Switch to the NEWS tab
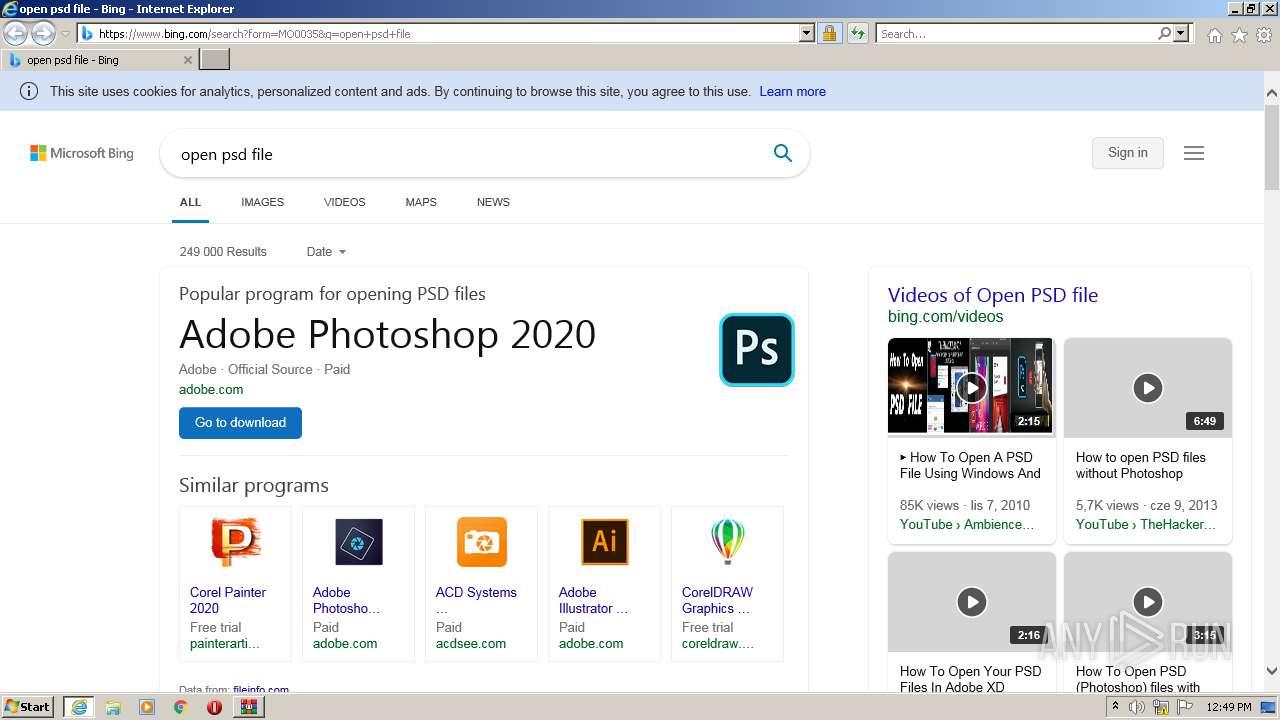Image resolution: width=1280 pixels, height=720 pixels. point(493,202)
